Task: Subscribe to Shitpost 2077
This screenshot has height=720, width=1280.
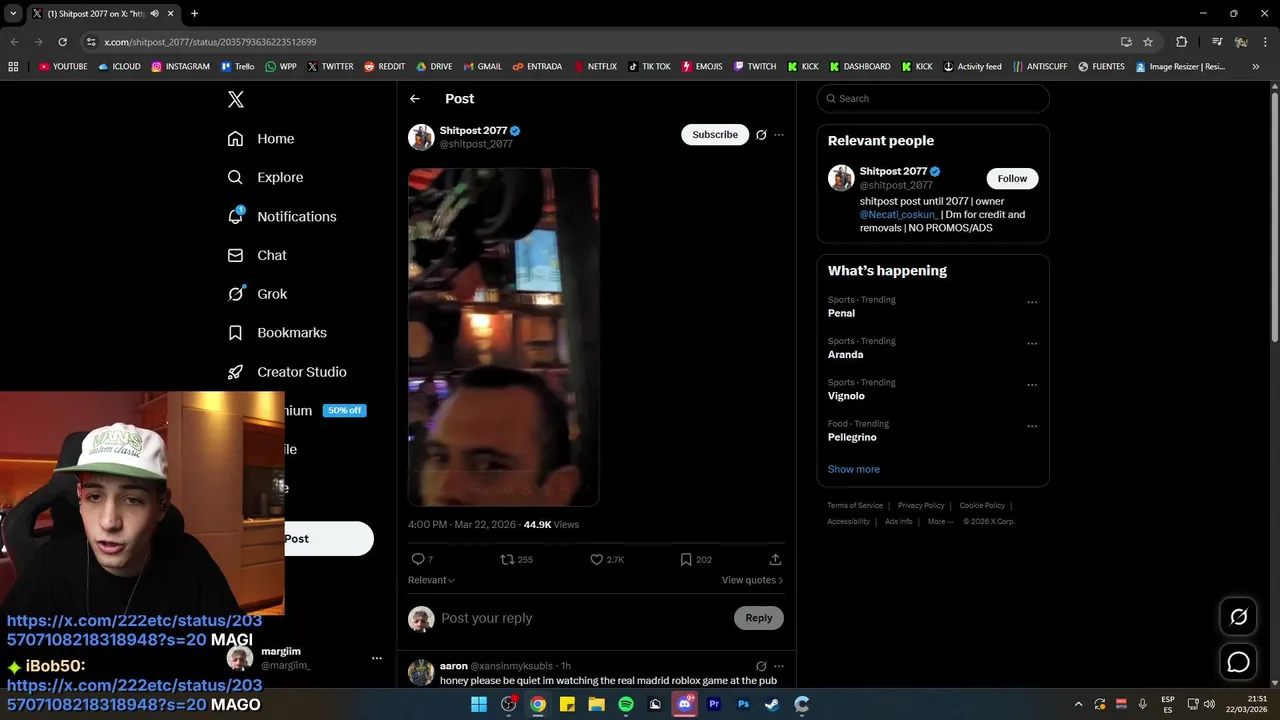Action: 715,134
